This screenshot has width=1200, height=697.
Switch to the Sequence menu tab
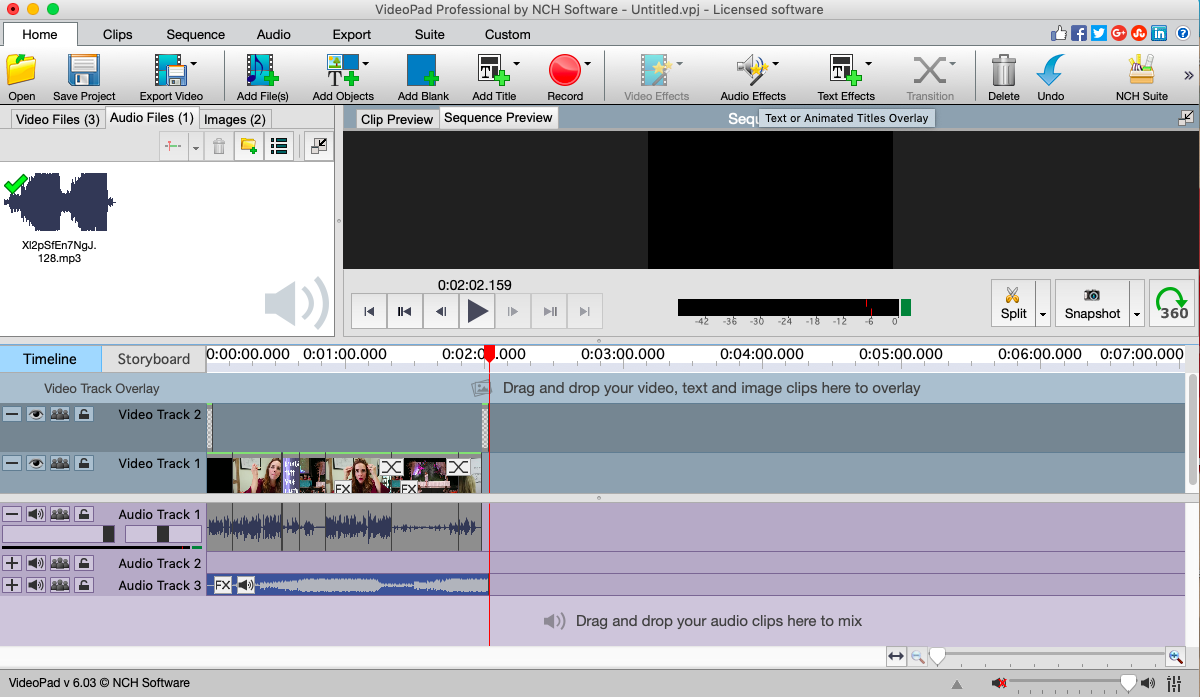click(x=195, y=34)
